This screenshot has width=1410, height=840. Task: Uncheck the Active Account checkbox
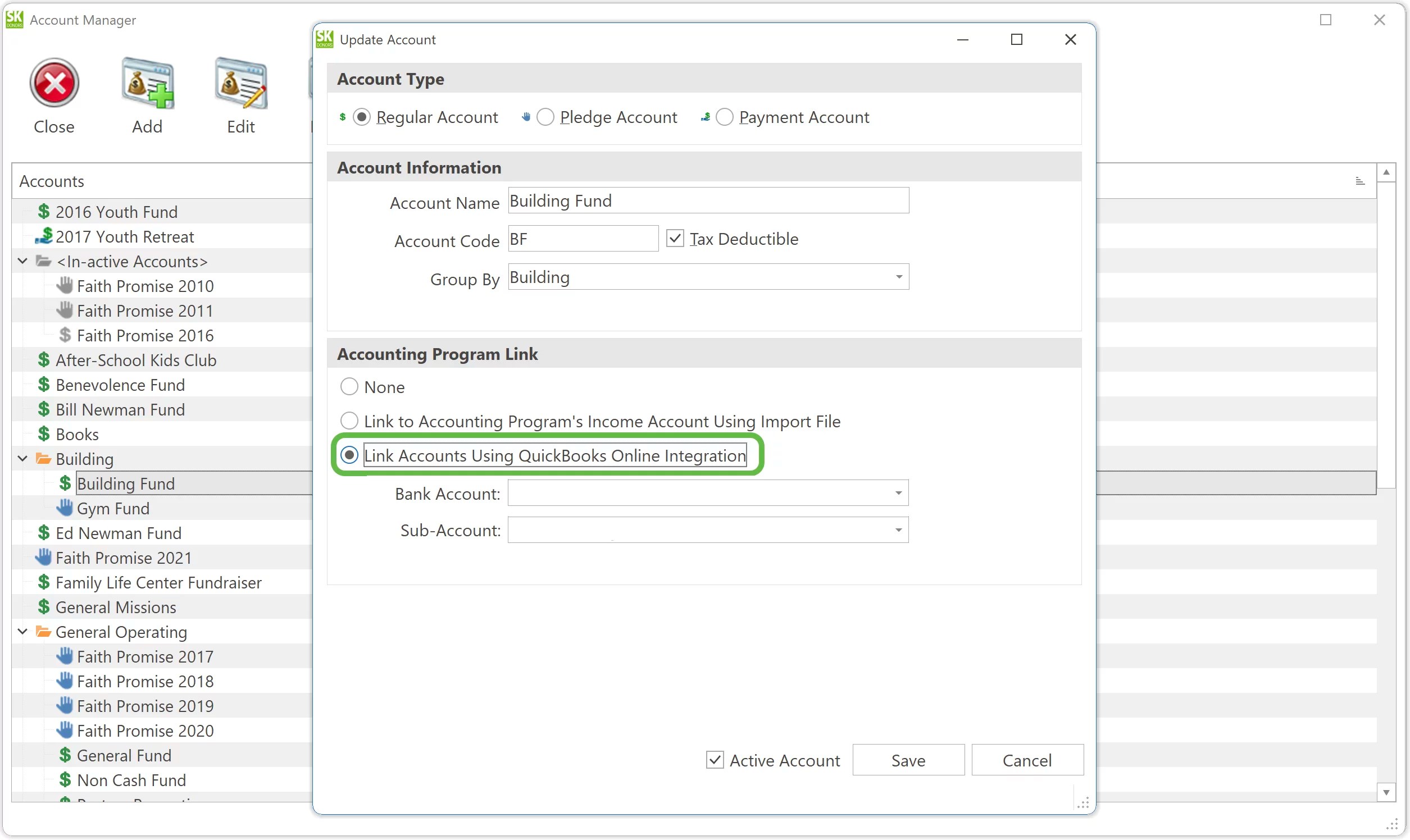715,760
